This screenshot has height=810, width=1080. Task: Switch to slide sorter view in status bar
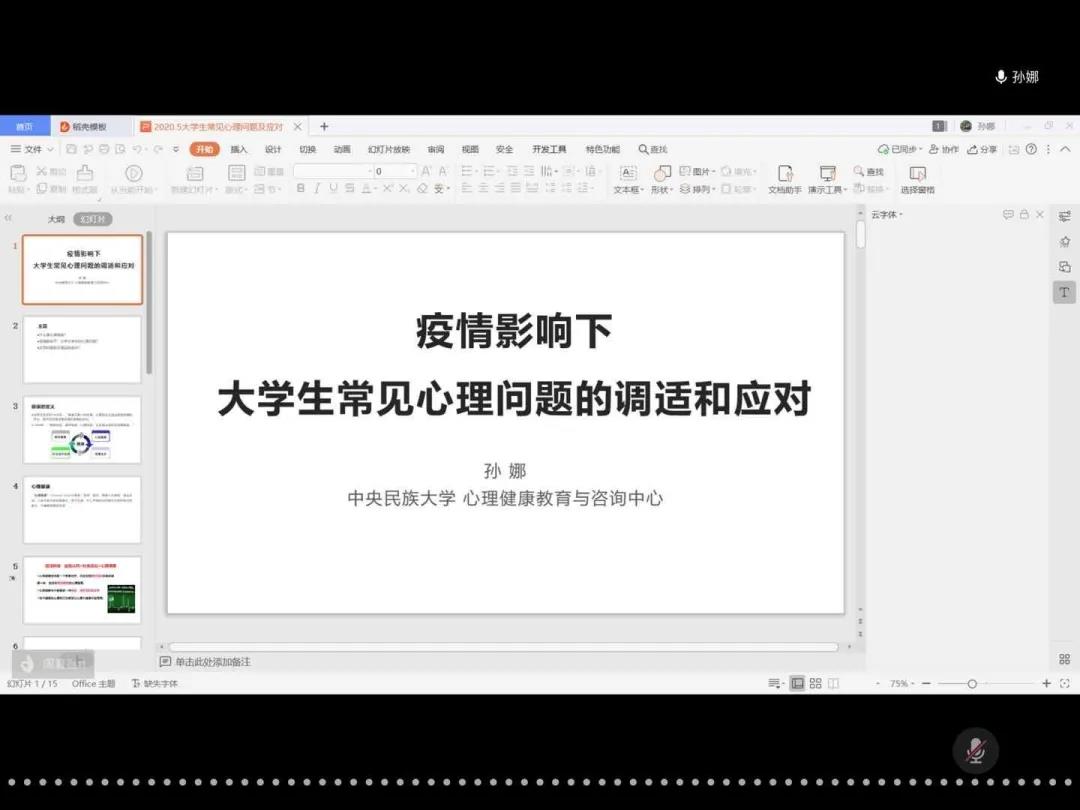click(x=815, y=683)
